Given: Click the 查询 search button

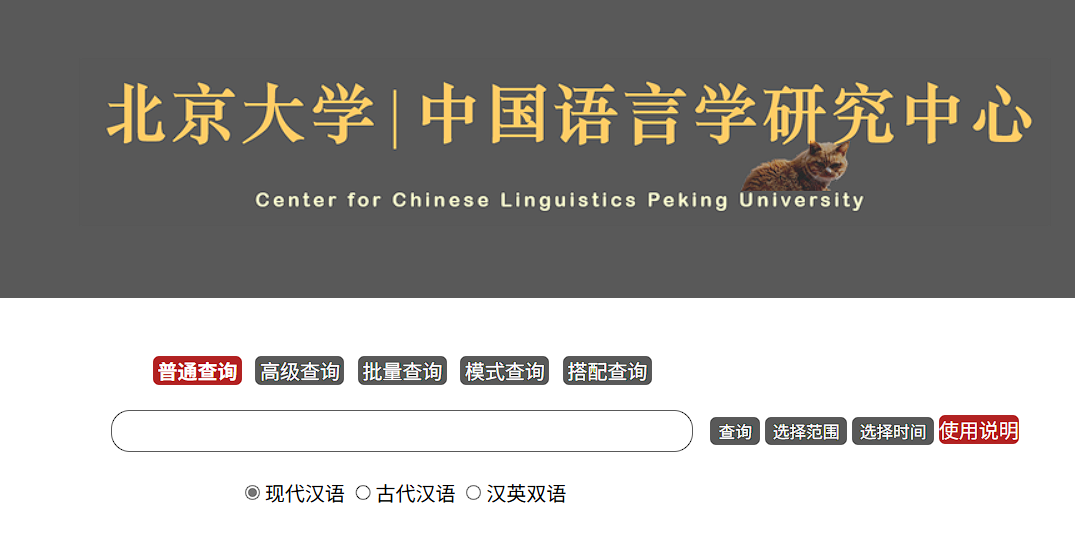Looking at the screenshot, I should [x=735, y=431].
